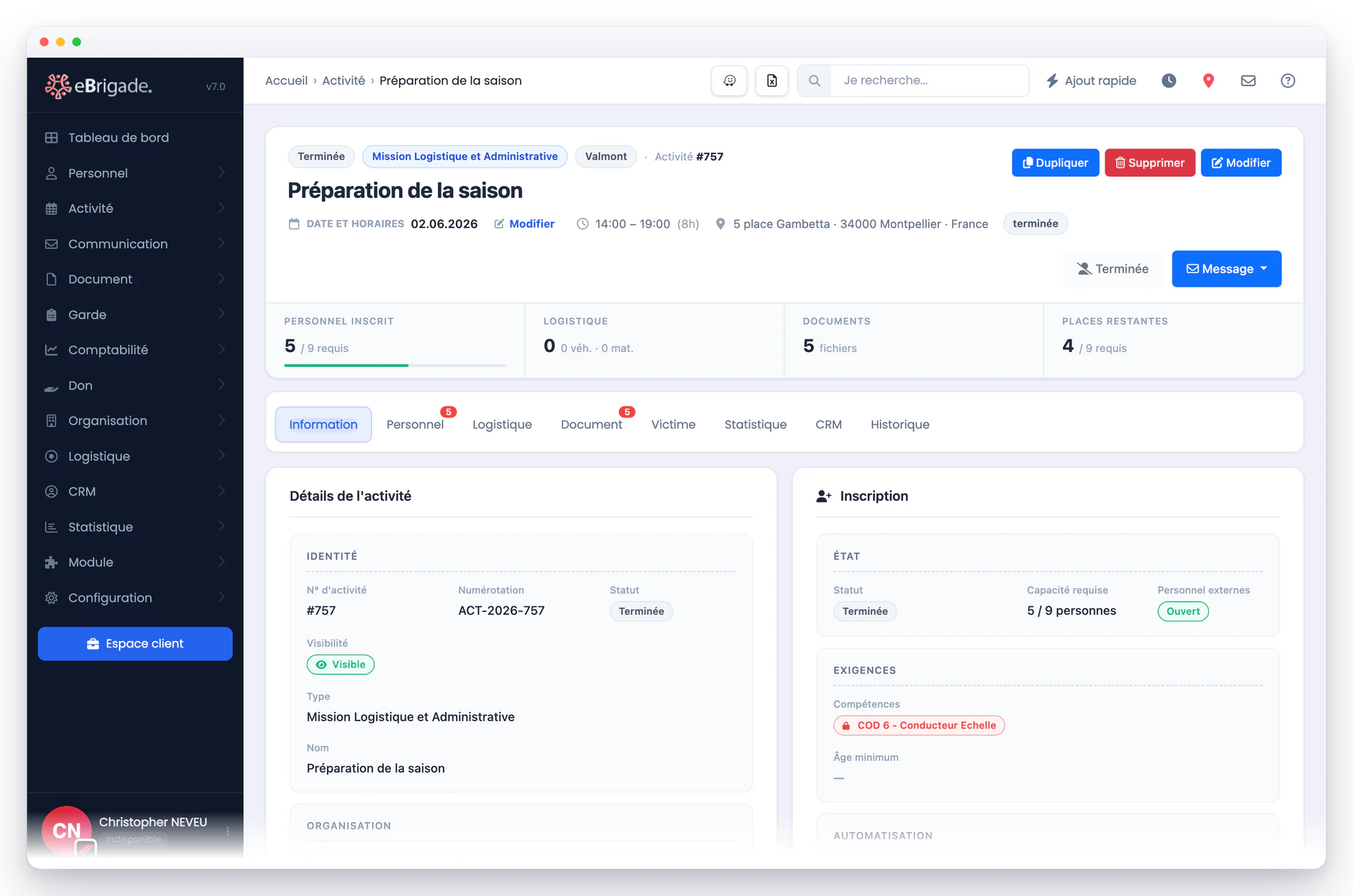
Task: Open the clock history icon
Action: (x=1169, y=81)
